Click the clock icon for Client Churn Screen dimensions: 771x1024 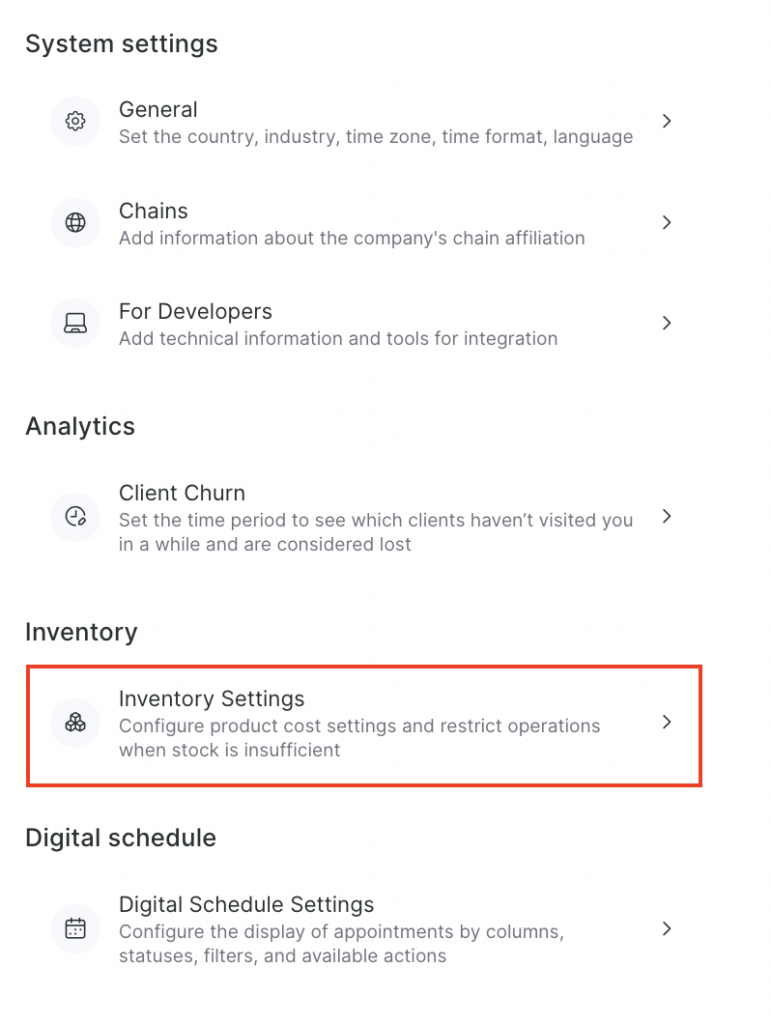click(x=75, y=517)
